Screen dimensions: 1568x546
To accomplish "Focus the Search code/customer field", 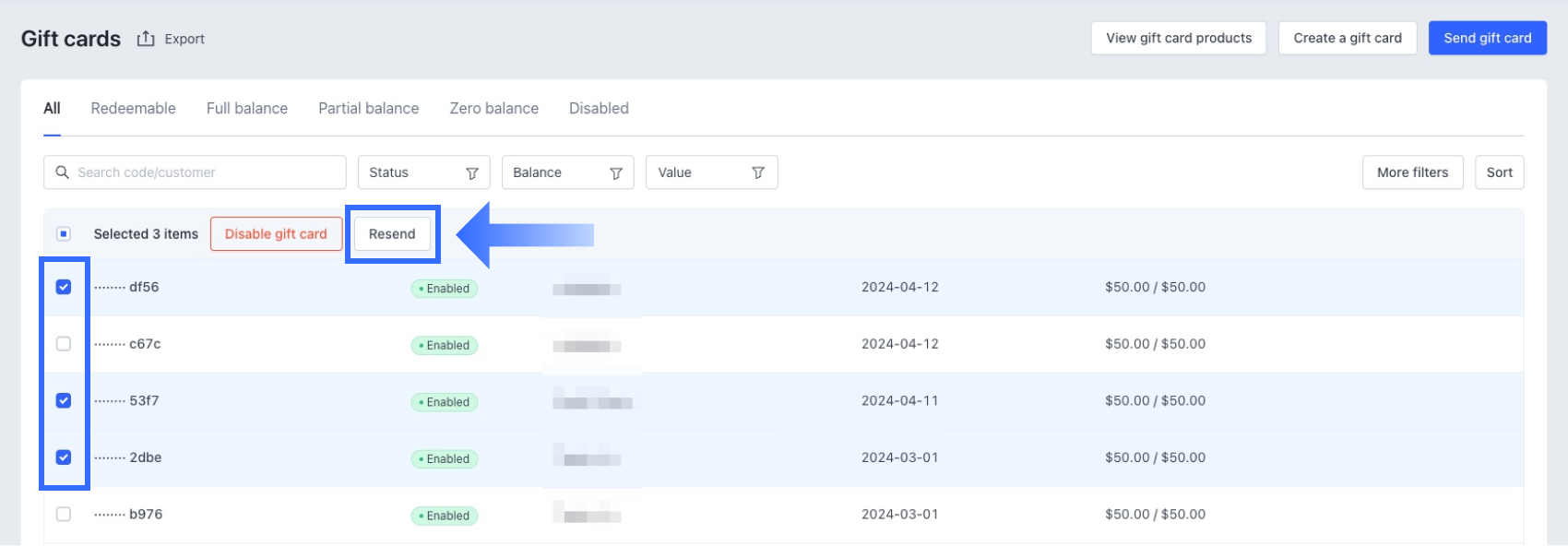I will point(203,172).
